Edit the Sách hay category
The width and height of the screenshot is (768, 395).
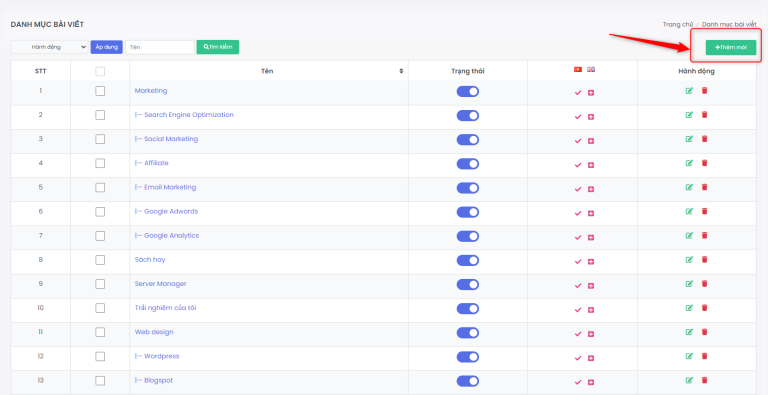tap(689, 259)
